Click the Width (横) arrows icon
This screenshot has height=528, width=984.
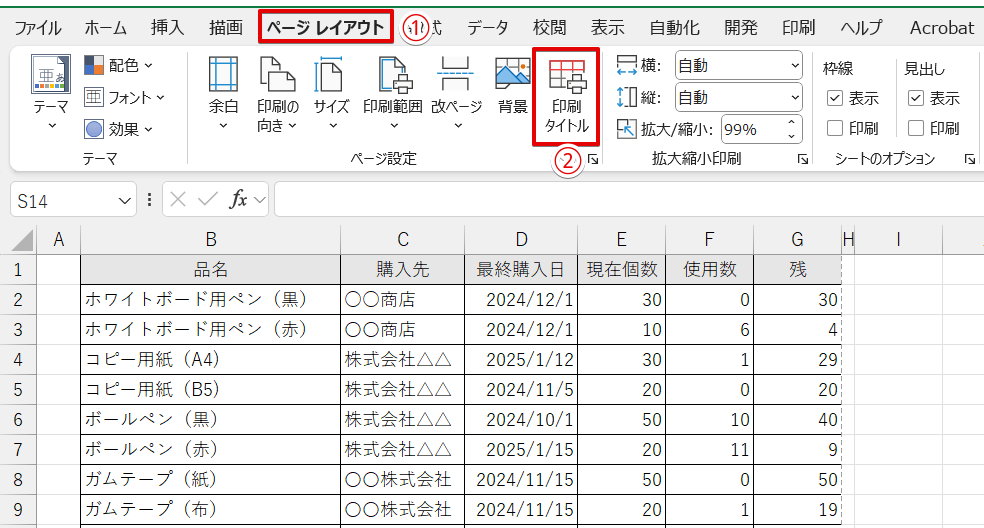pyautogui.click(x=626, y=65)
